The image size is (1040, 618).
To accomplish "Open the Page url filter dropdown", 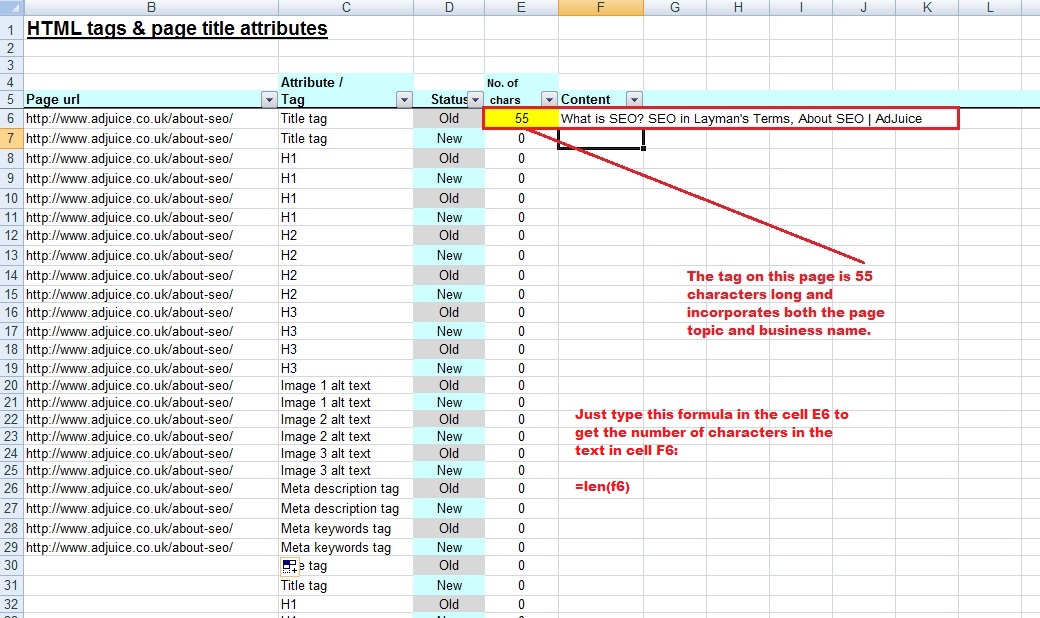I will [268, 99].
